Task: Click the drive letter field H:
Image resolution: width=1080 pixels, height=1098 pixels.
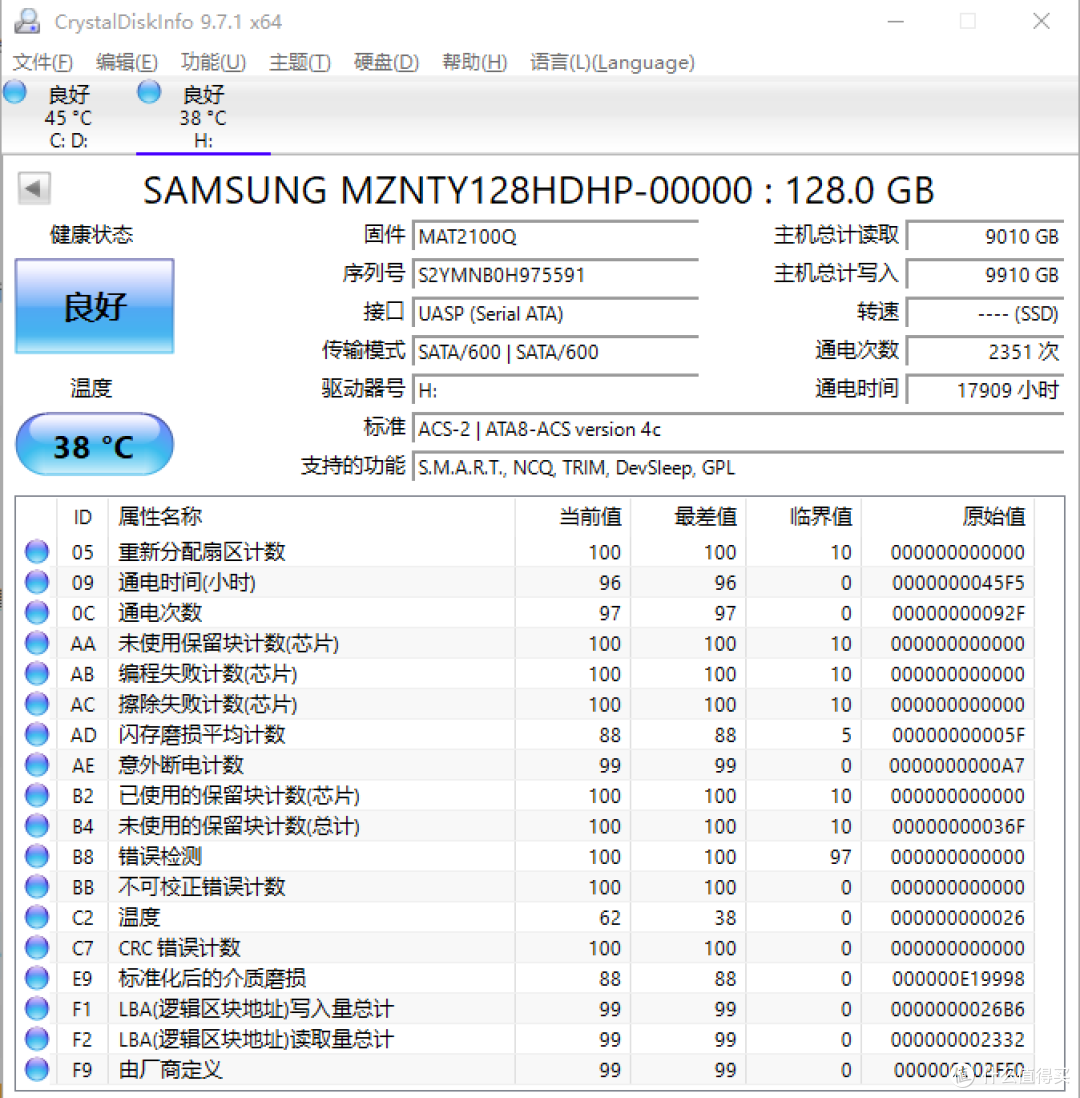Action: pos(555,390)
